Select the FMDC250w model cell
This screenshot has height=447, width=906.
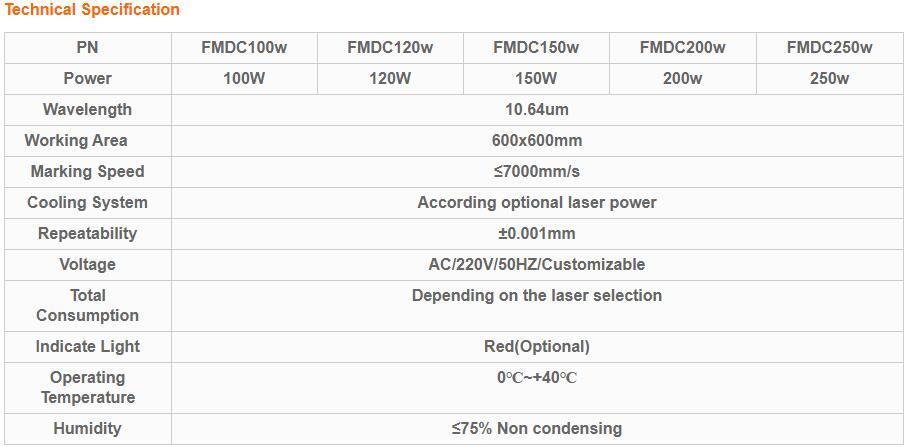(829, 47)
